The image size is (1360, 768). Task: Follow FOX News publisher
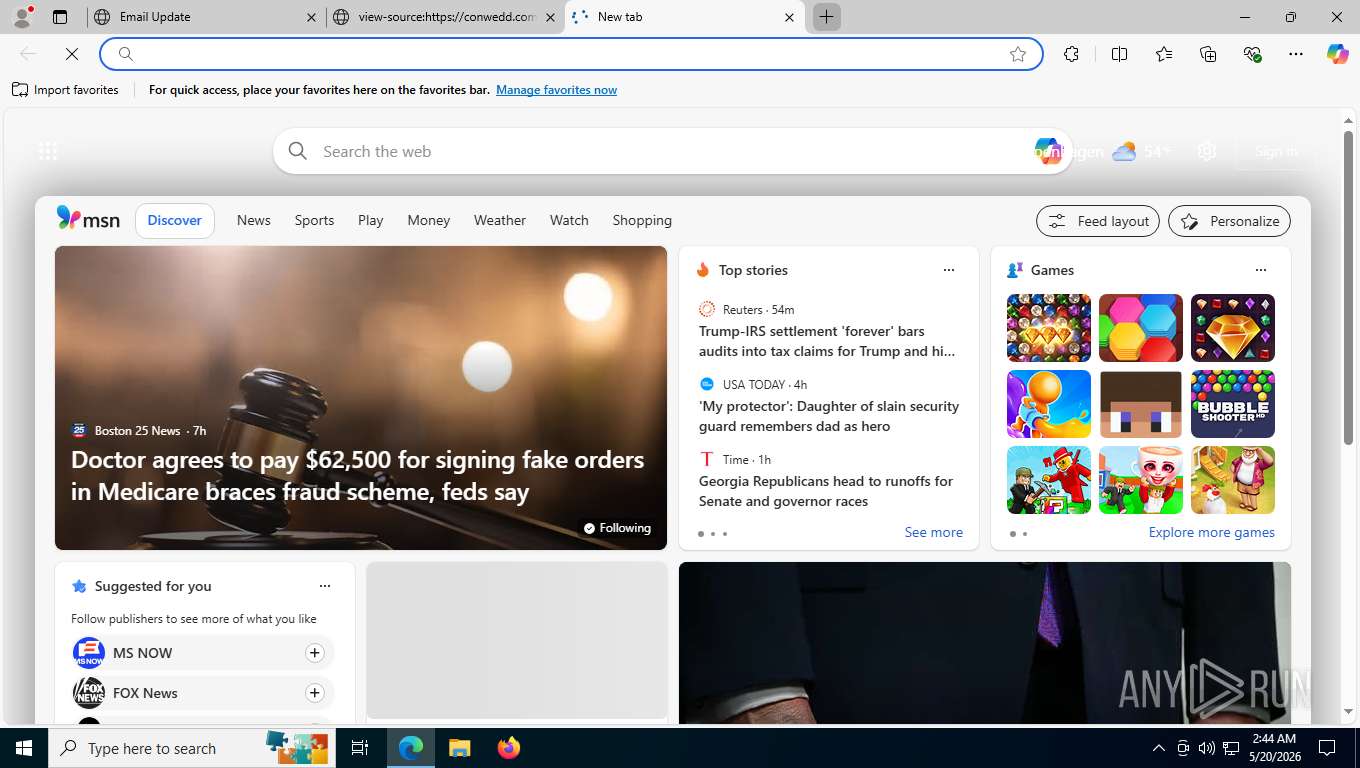coord(314,693)
